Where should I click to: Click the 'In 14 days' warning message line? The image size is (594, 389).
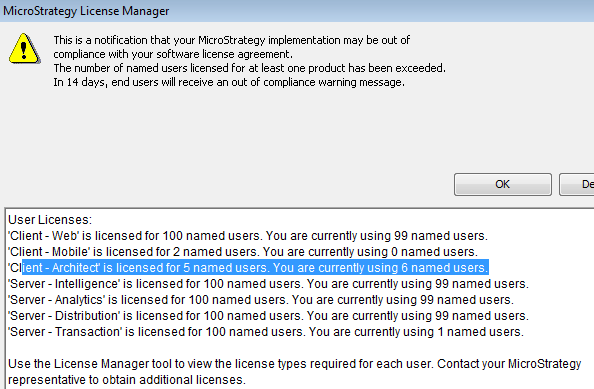click(x=229, y=82)
